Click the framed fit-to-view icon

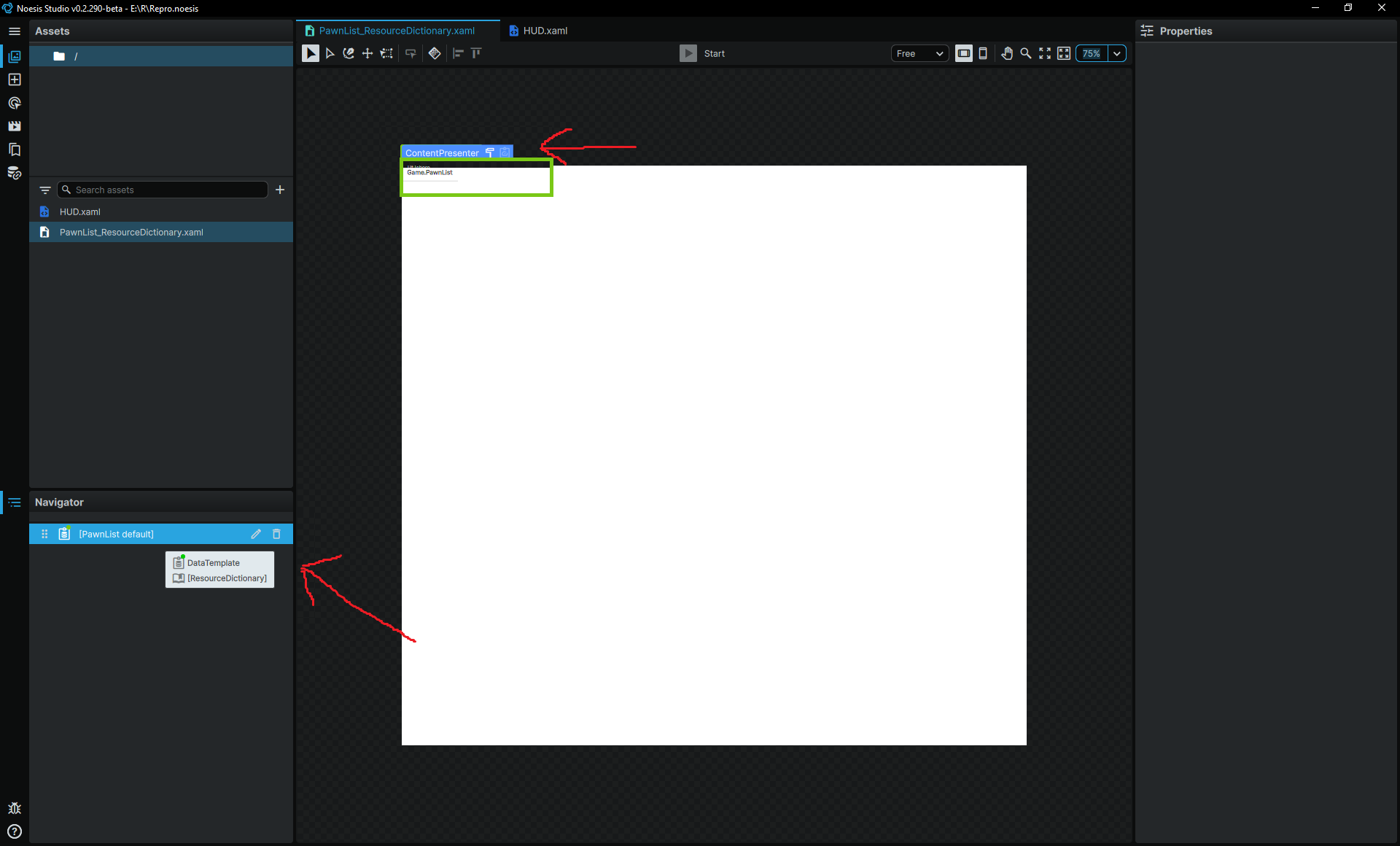[1064, 53]
